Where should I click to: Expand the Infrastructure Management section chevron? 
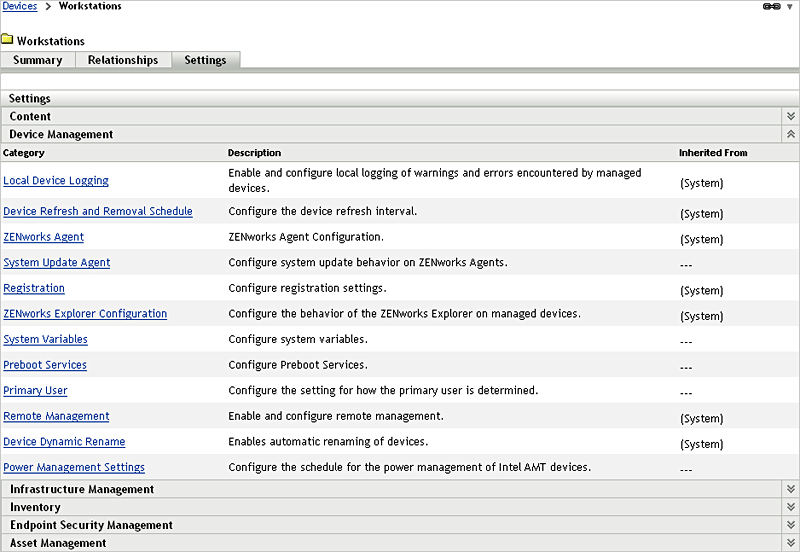[x=790, y=490]
